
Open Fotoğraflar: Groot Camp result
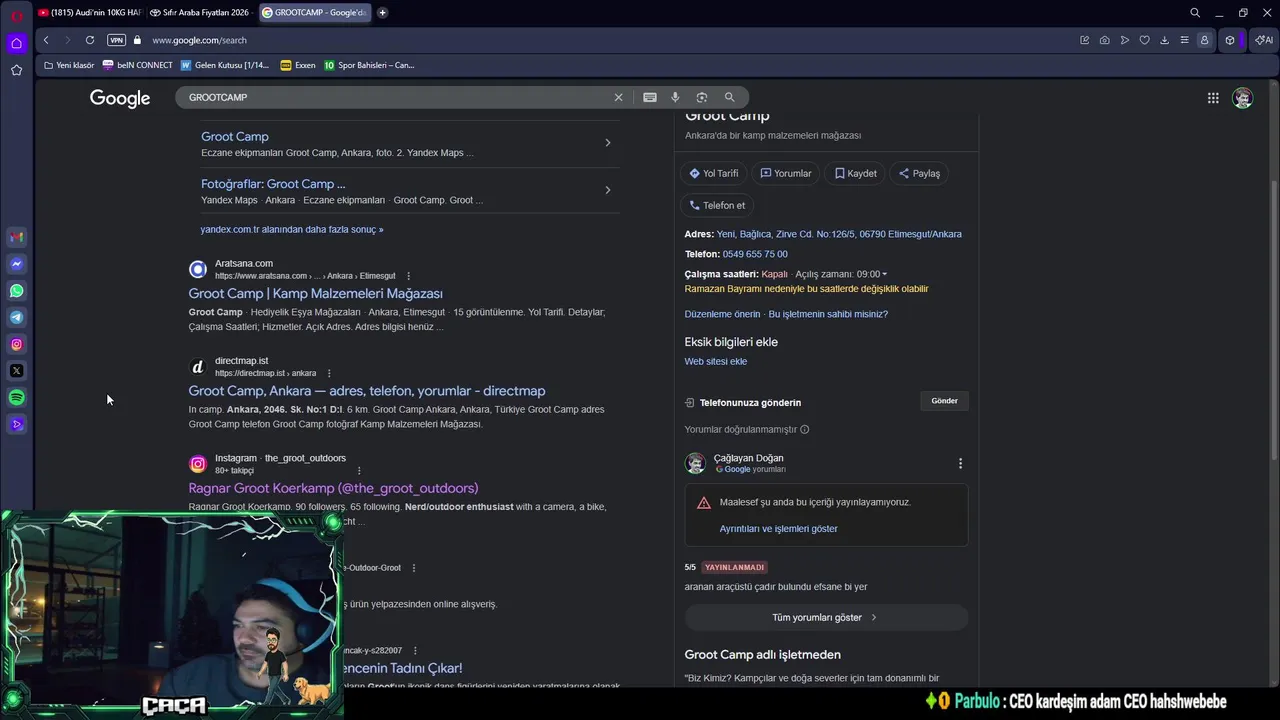click(x=273, y=184)
